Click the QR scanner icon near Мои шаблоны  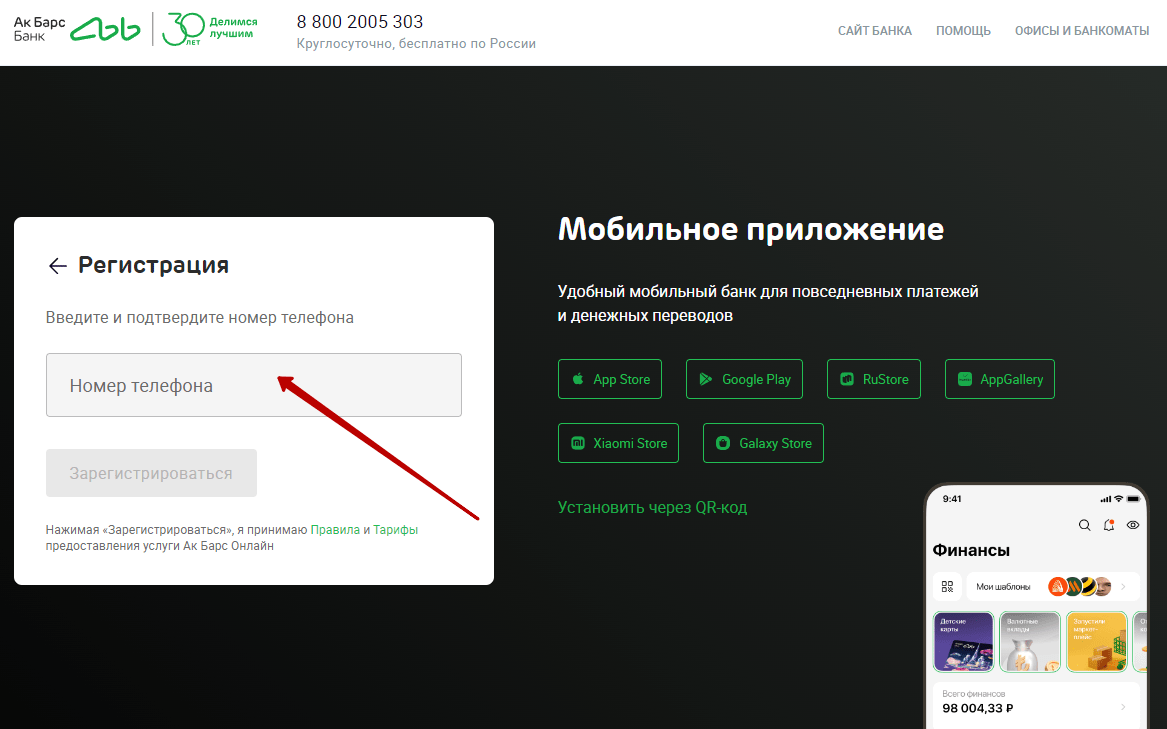947,587
